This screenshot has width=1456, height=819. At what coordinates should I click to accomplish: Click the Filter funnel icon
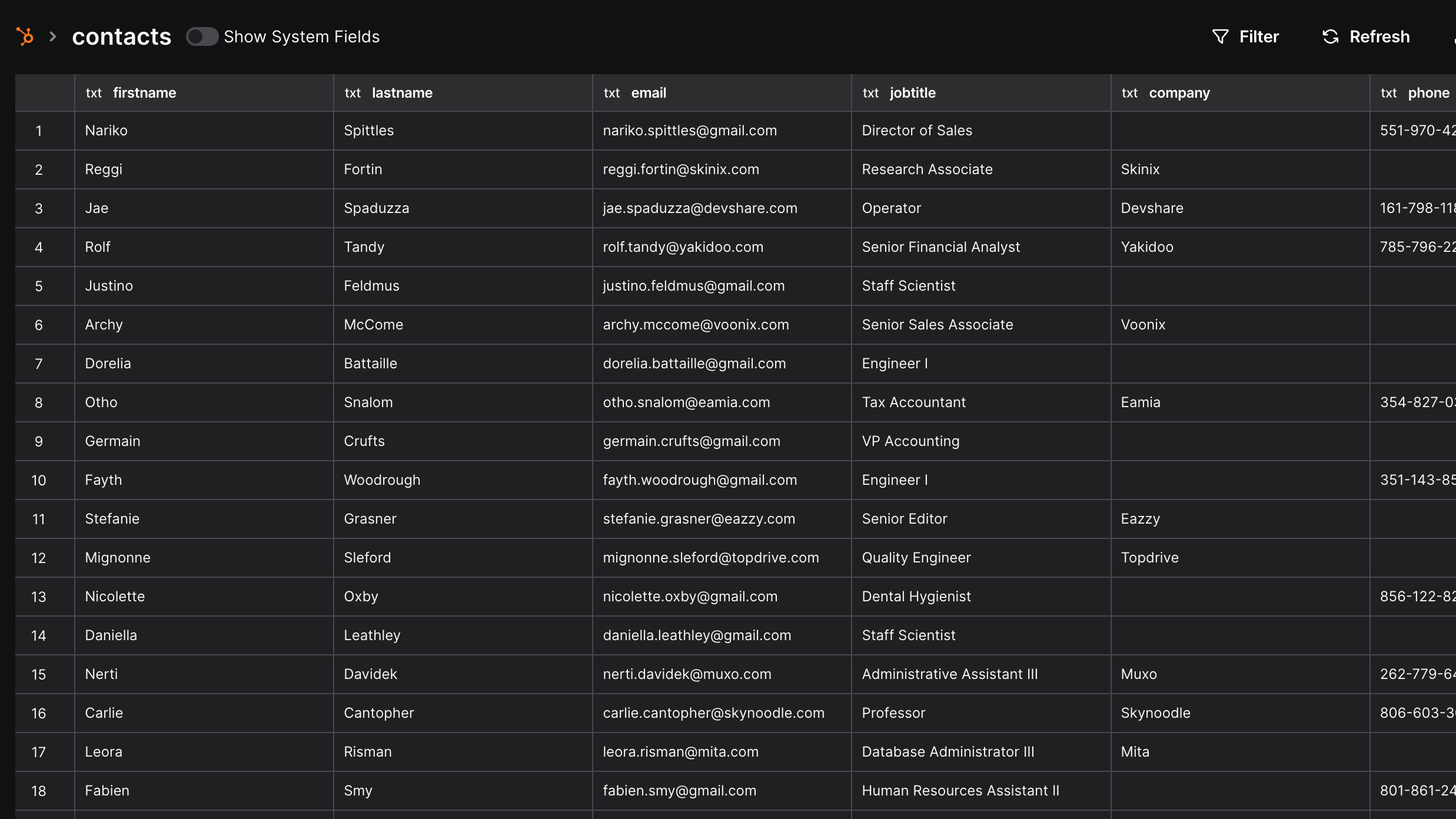tap(1220, 36)
